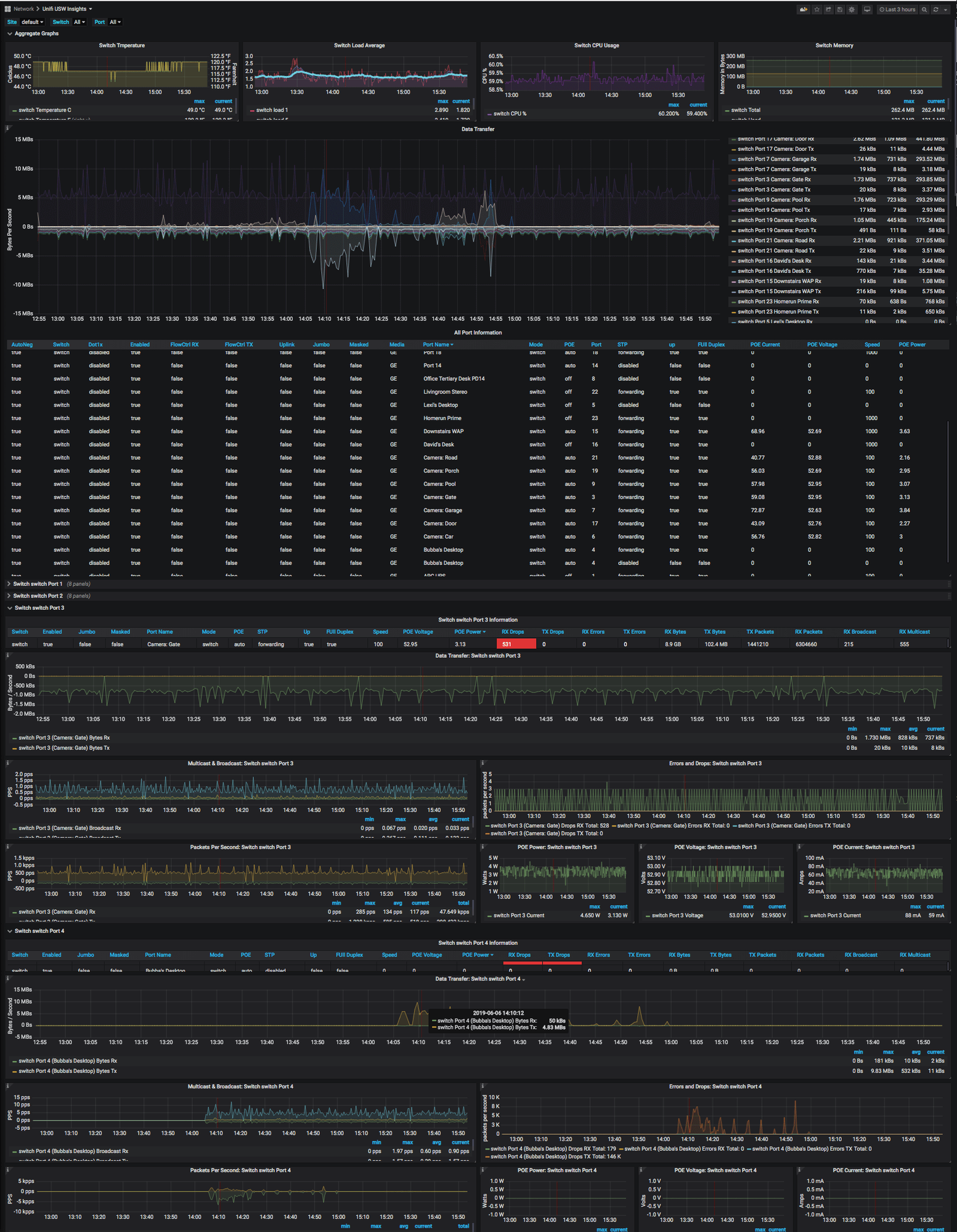The image size is (957, 1232).
Task: Toggle Port 3 Camera: Gate Bytes Rx series
Action: (x=64, y=737)
